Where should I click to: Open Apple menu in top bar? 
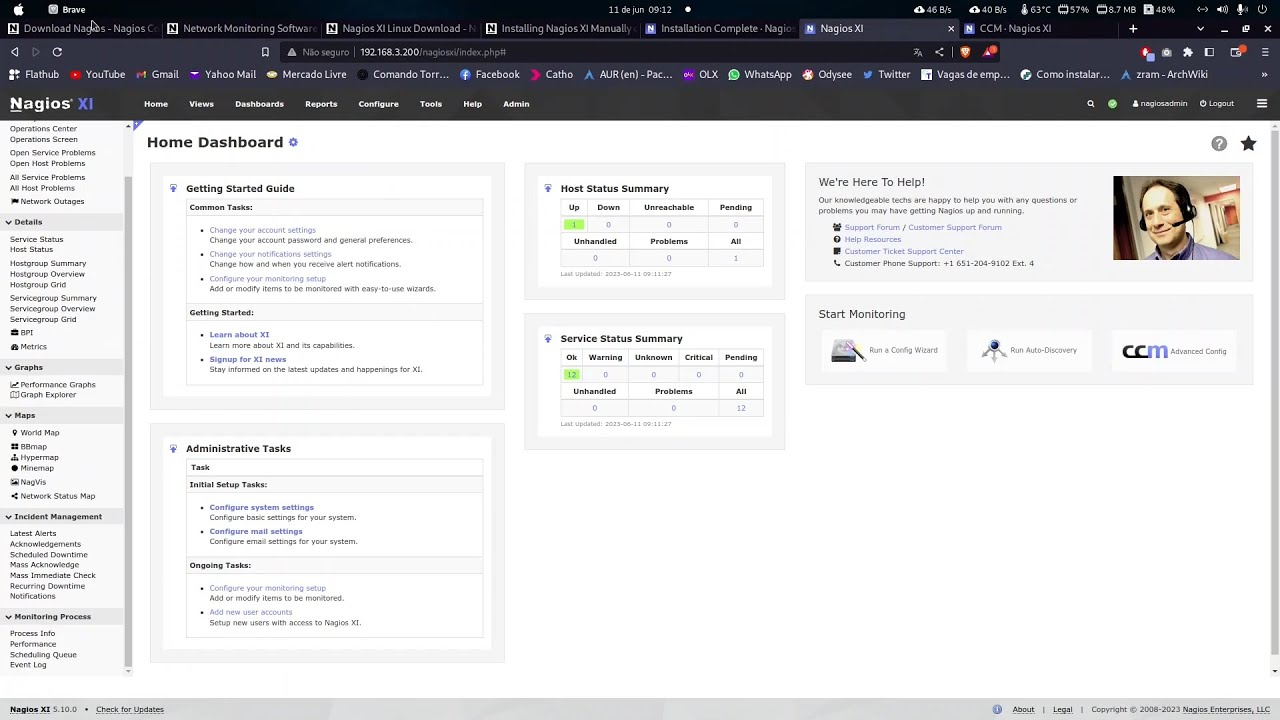(18, 9)
